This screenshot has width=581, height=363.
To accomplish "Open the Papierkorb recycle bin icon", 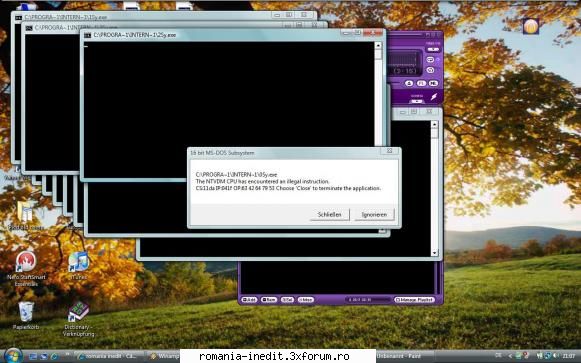I will [x=26, y=316].
